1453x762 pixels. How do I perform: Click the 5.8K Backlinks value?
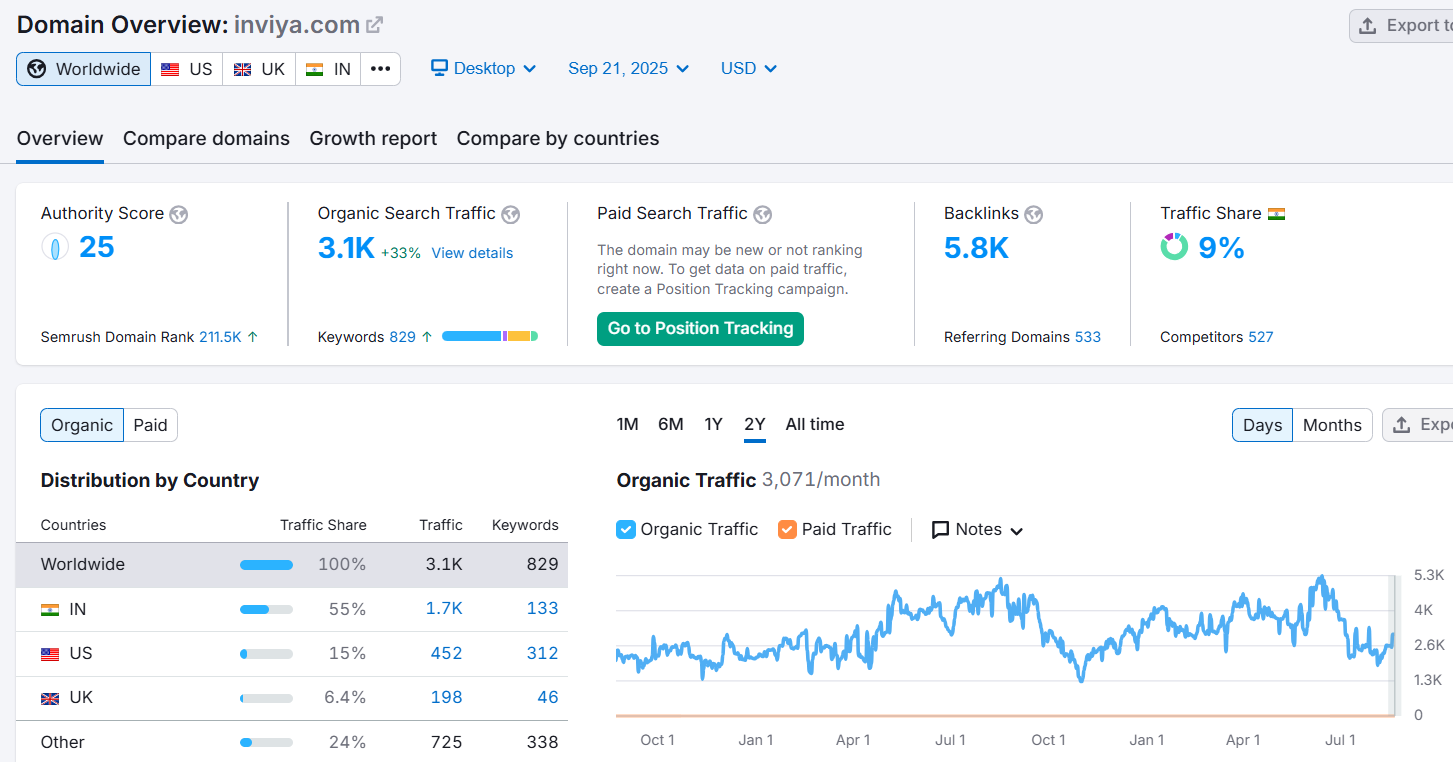tap(976, 247)
